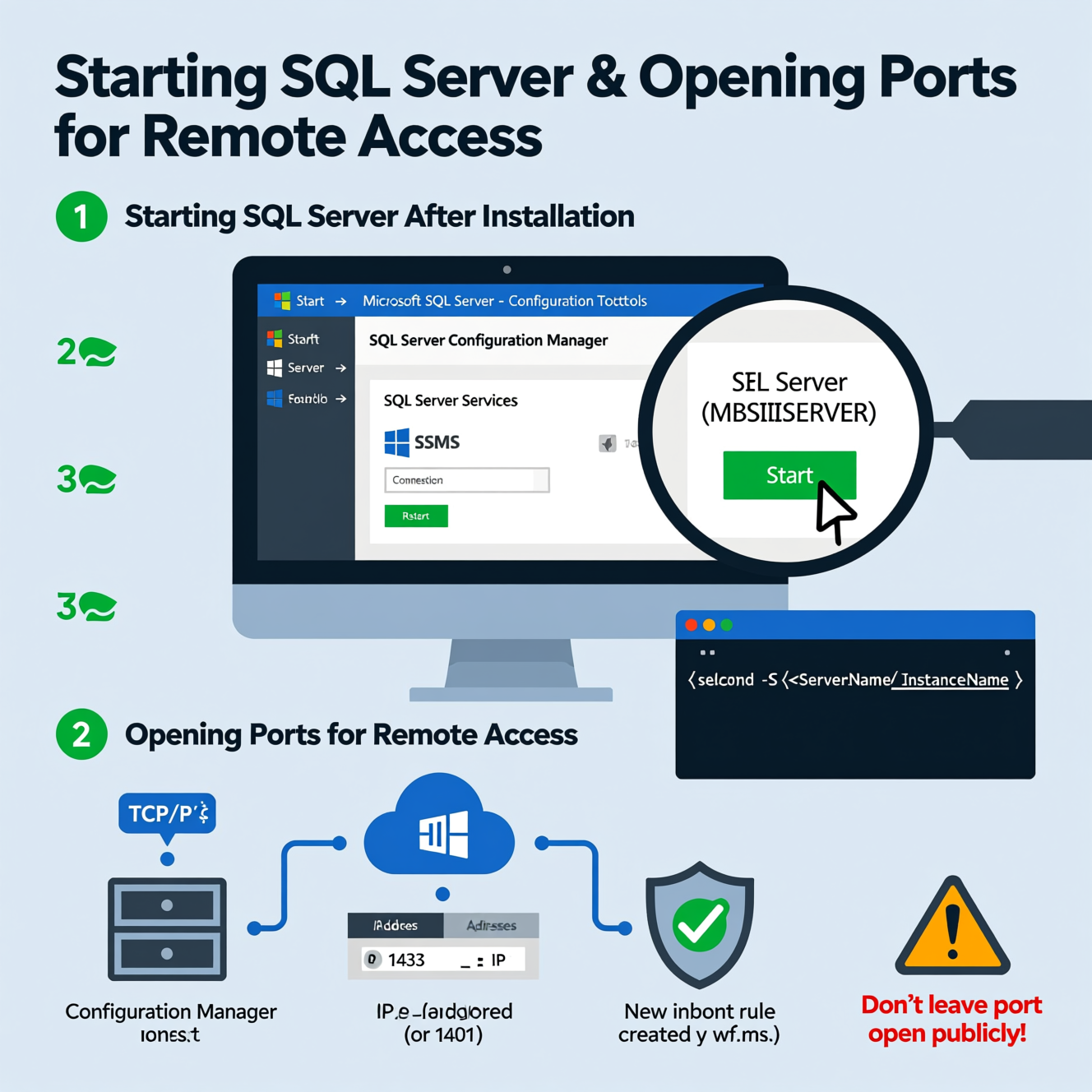Click the green terminal window dot
This screenshot has height=1092, width=1092.
(x=726, y=625)
